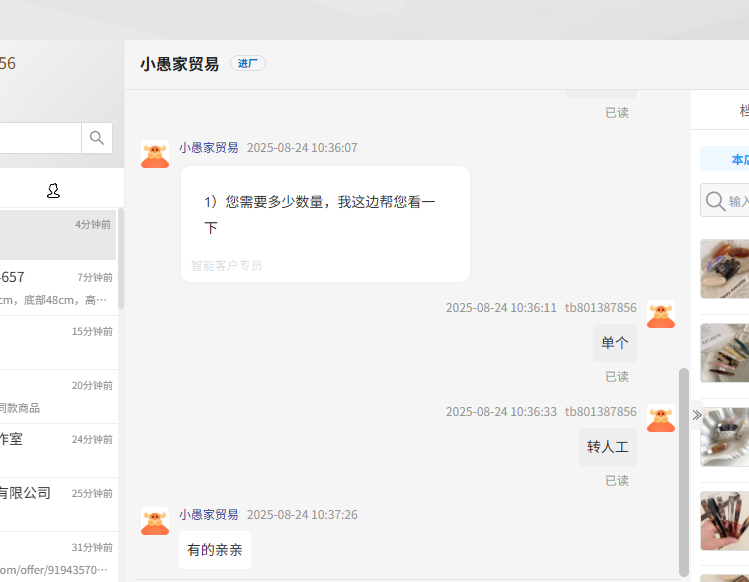Click the 转人工 message bubble
The height and width of the screenshot is (582, 749).
608,447
